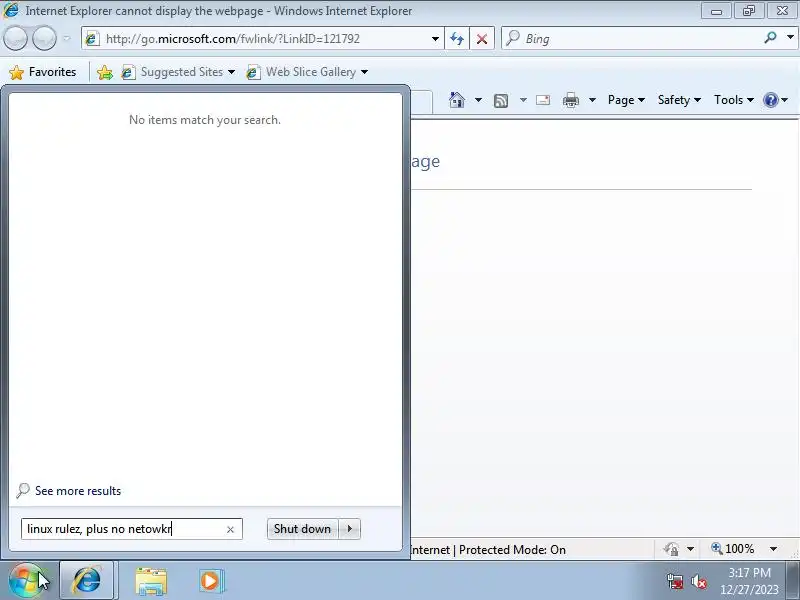Expand the zoom level dropdown arrow
The image size is (800, 600).
point(773,549)
